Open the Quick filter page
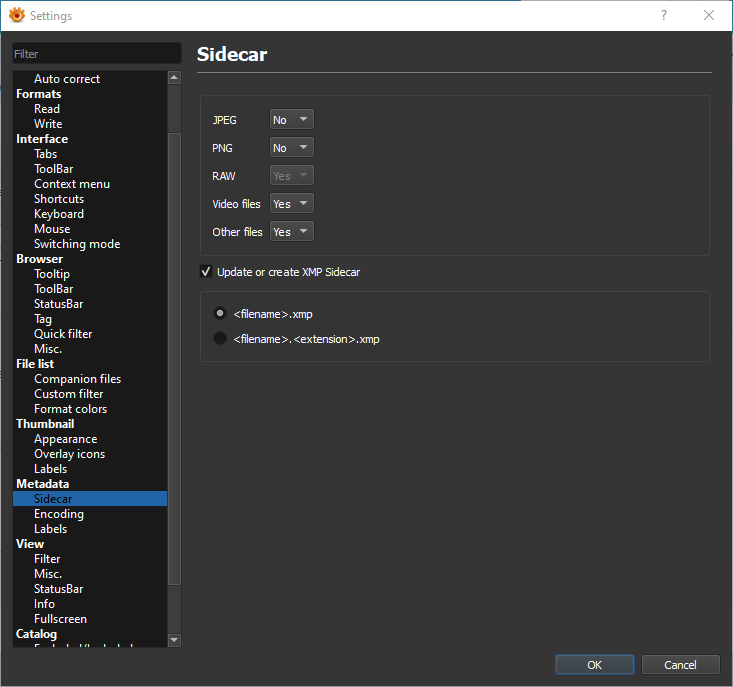Viewport: 733px width, 687px height. click(63, 334)
